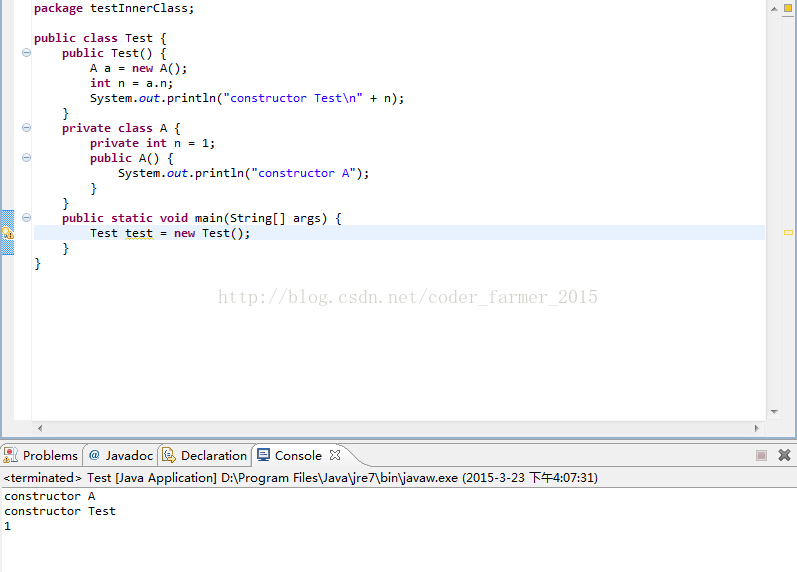The width and height of the screenshot is (797, 572).
Task: Click editor vertical scrollbar down arrow
Action: click(774, 412)
